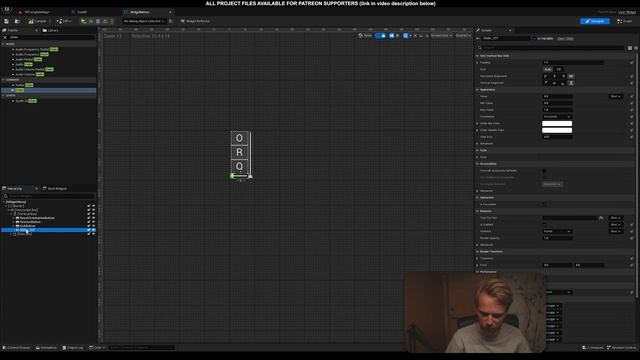The width and height of the screenshot is (640, 360).
Task: Select Radial Slider under Common category
Action: pyautogui.click(x=22, y=85)
